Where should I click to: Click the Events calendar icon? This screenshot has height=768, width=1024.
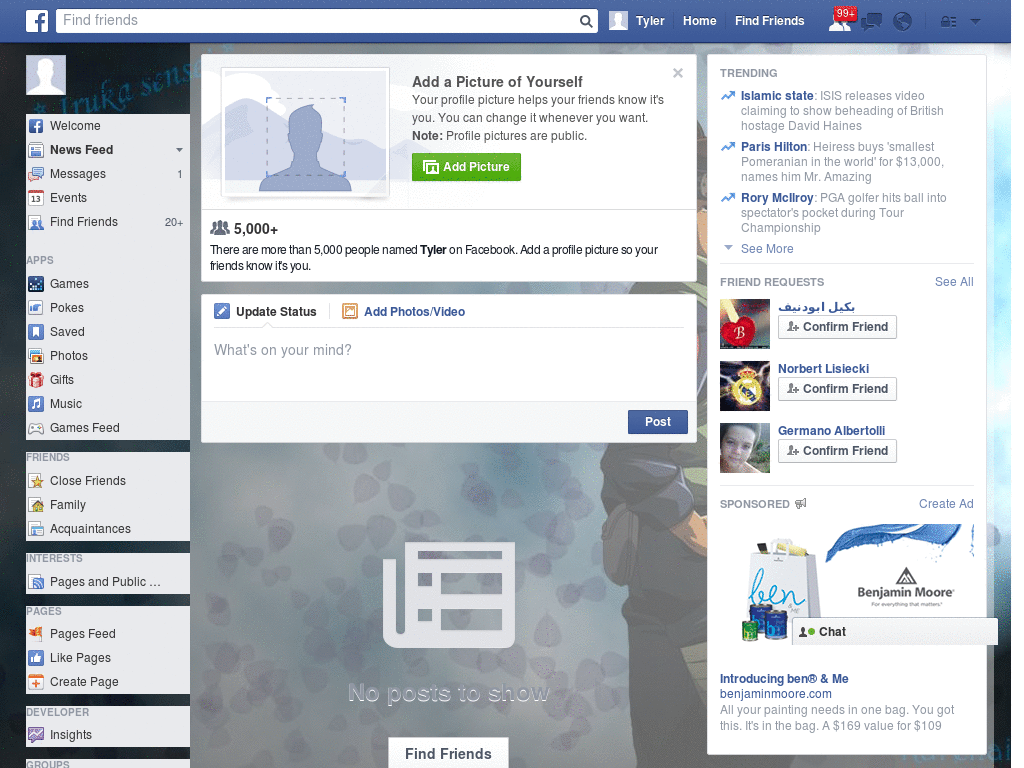tap(36, 198)
